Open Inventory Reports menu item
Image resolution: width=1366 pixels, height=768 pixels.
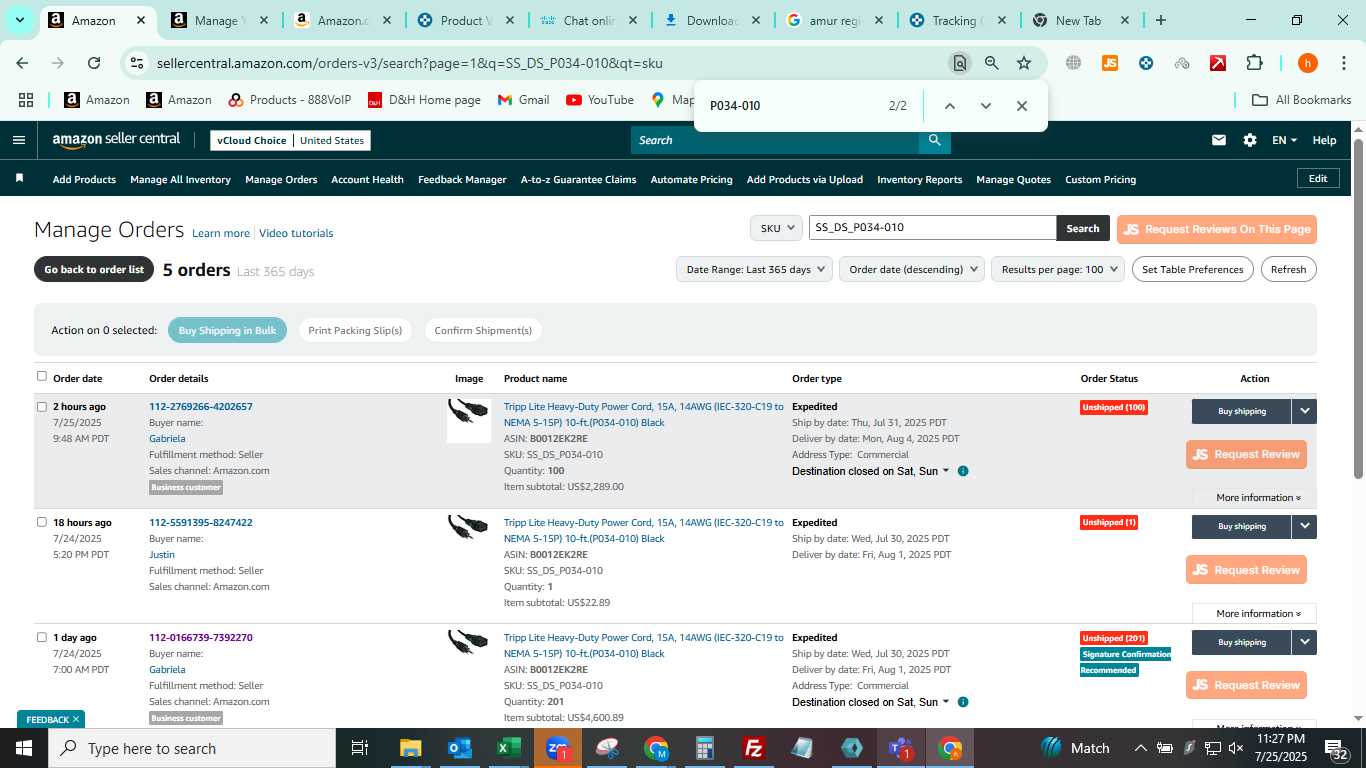[x=919, y=180]
